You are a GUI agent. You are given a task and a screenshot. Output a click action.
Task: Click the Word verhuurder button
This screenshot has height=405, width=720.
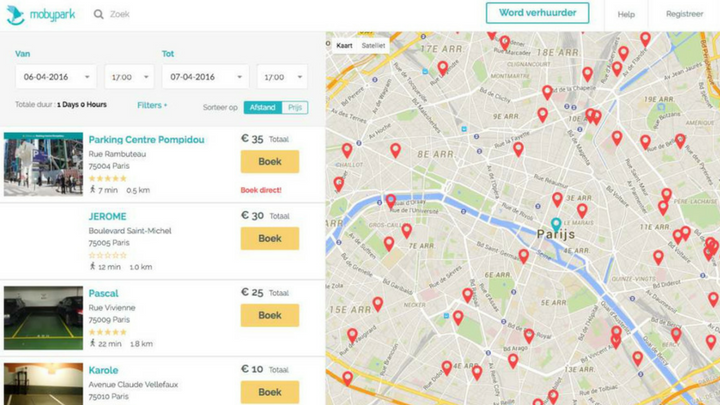(x=537, y=13)
